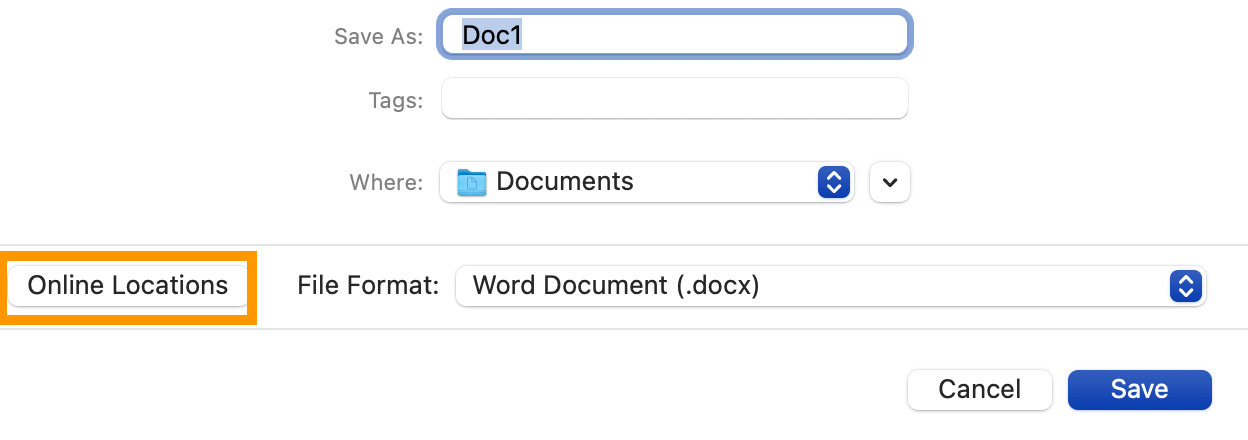Screen dimensions: 1248x440
Task: Click the blue arrows on File Format menu
Action: (1185, 286)
